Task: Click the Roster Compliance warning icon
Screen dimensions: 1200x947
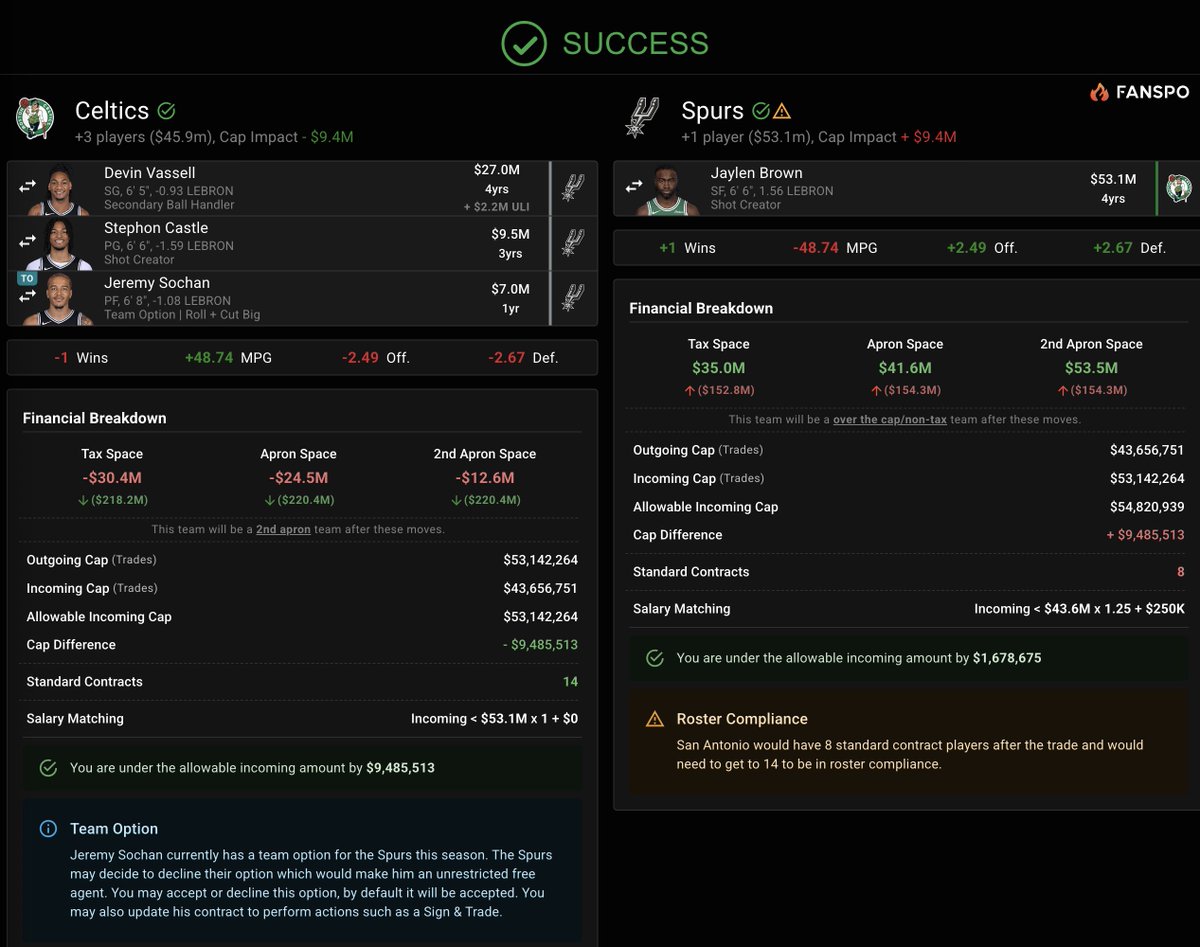Action: [655, 719]
